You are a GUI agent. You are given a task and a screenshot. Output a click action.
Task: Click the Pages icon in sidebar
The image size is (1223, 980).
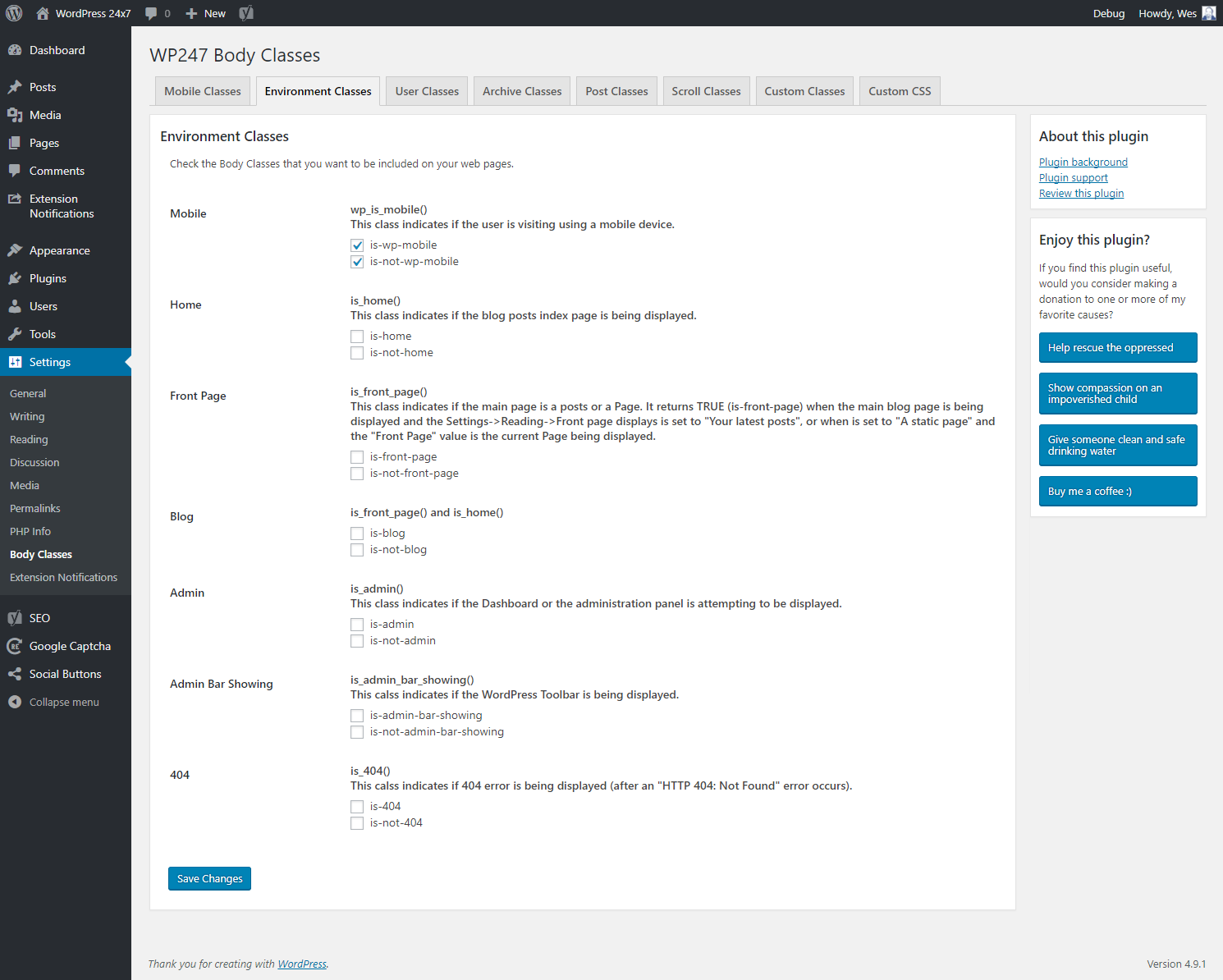[15, 143]
